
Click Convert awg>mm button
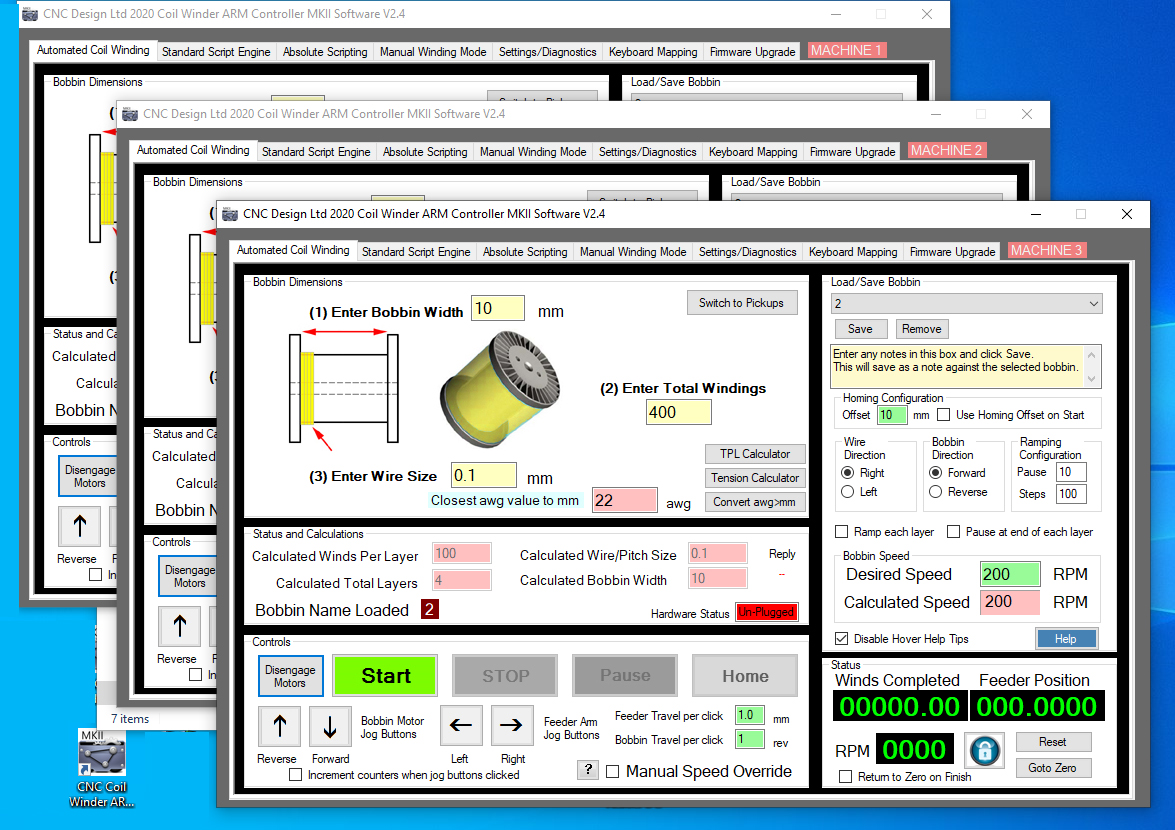[x=755, y=502]
